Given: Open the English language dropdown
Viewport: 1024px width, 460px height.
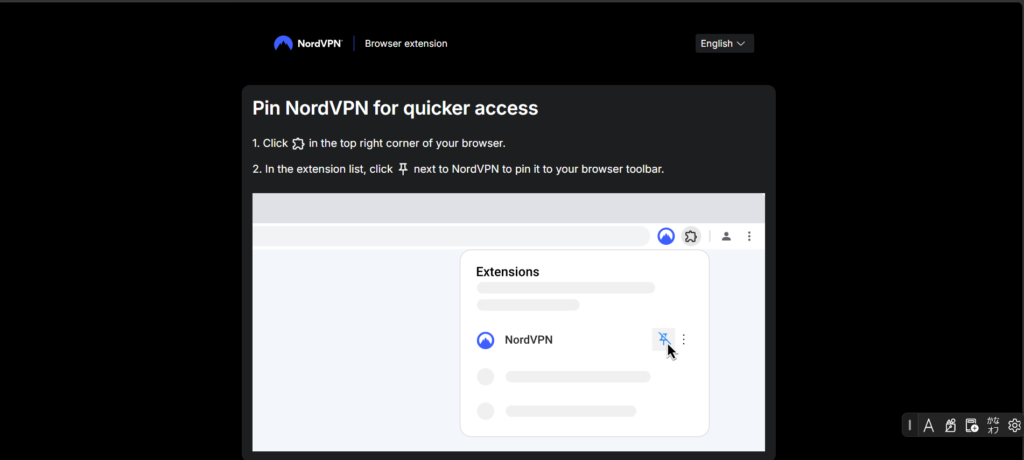Looking at the screenshot, I should pos(724,44).
